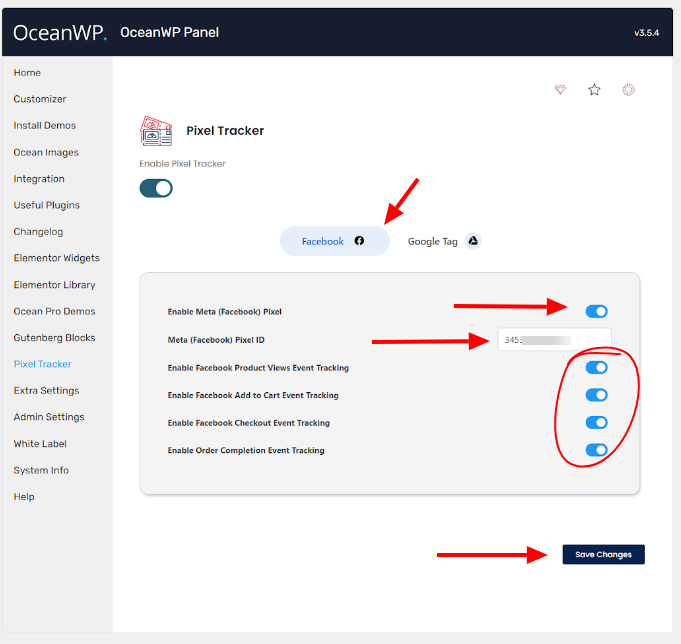Click the OceanWP Panel title

pyautogui.click(x=169, y=33)
